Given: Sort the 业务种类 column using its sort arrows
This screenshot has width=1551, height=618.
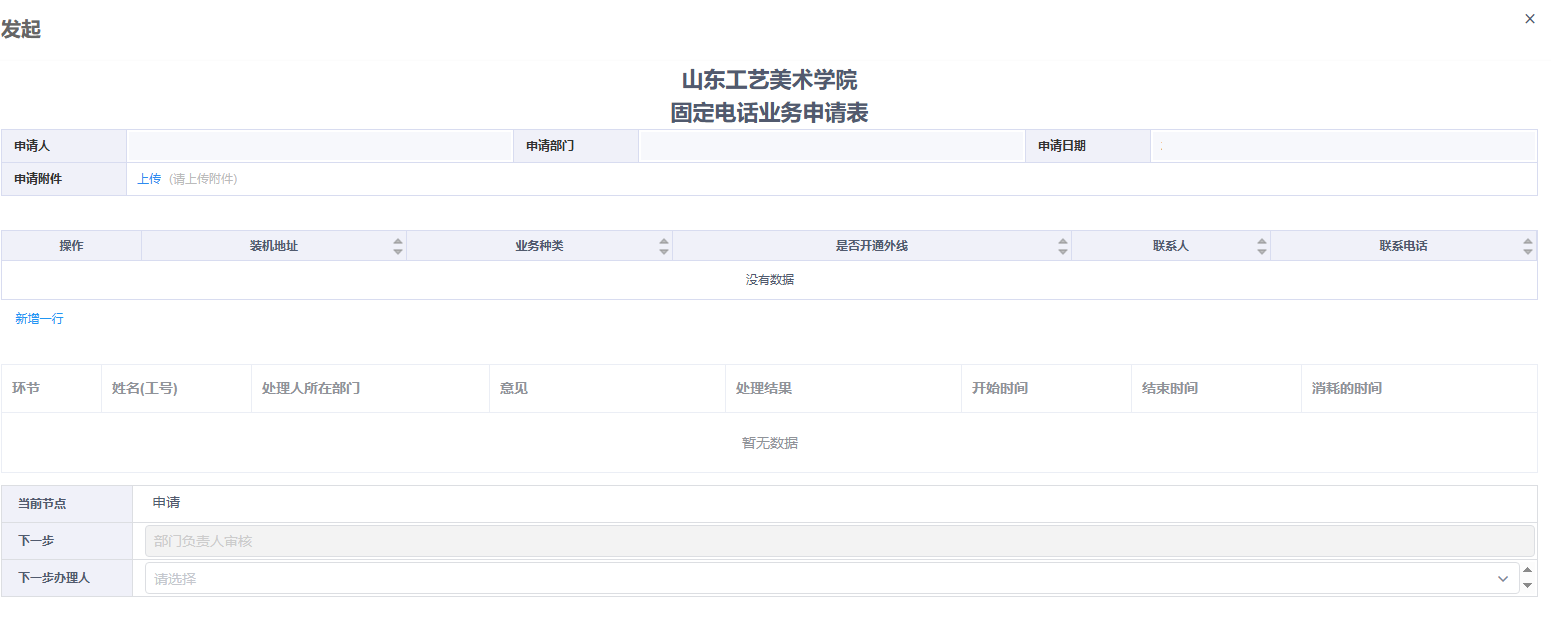Looking at the screenshot, I should (x=664, y=246).
